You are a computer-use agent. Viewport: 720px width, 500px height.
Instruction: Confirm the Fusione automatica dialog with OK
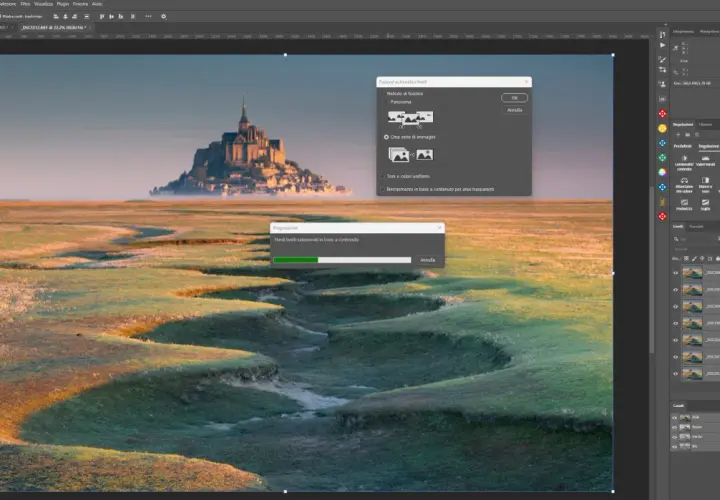click(514, 98)
